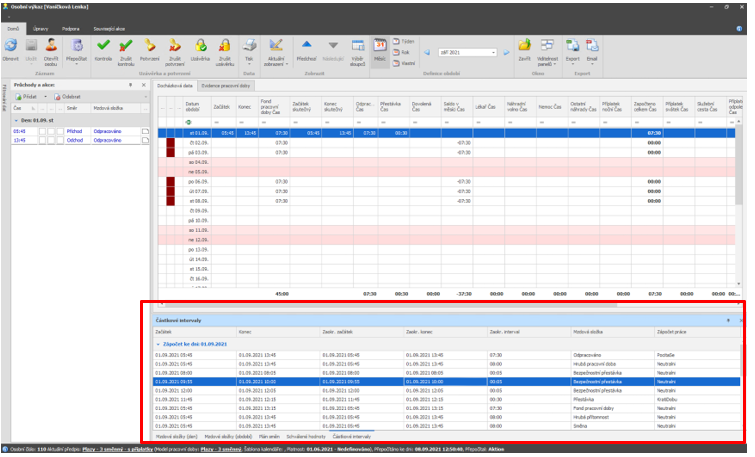Select the Měsíc calendar period
This screenshot has width=755, height=457.
click(x=380, y=50)
